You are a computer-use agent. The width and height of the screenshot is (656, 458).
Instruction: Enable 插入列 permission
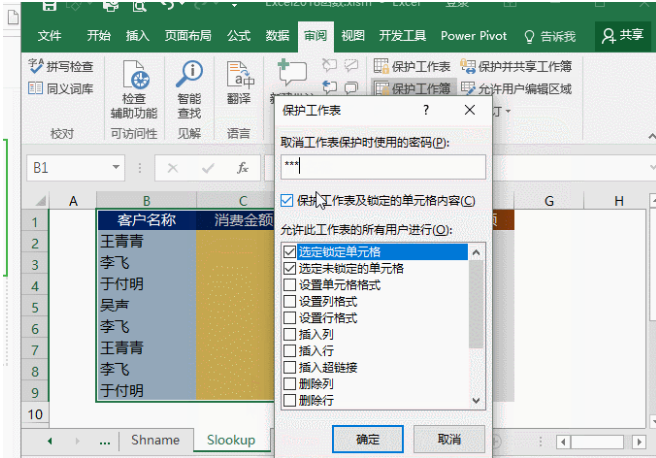[x=290, y=335]
